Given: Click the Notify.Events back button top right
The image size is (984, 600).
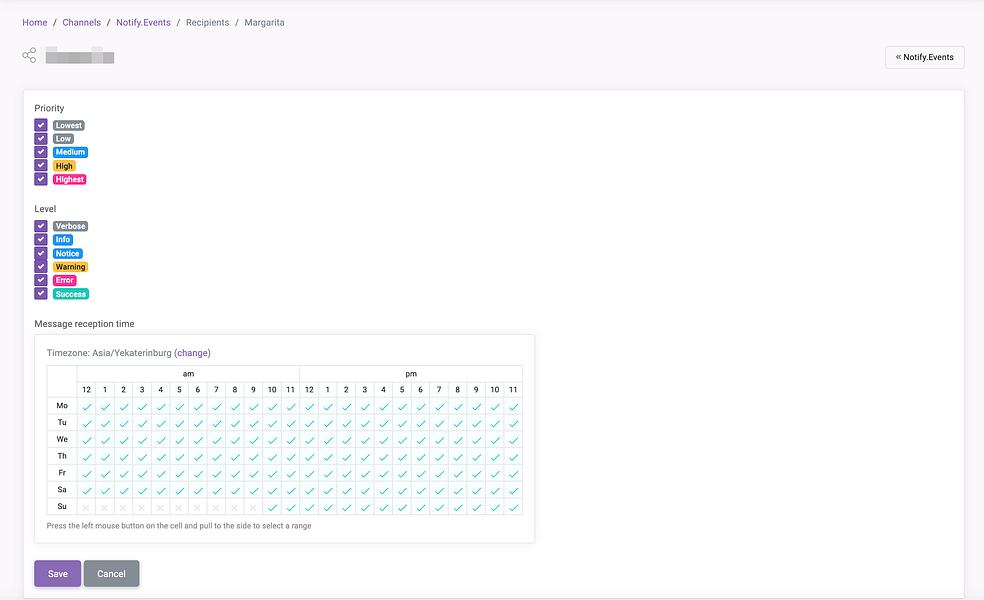Looking at the screenshot, I should click(924, 57).
